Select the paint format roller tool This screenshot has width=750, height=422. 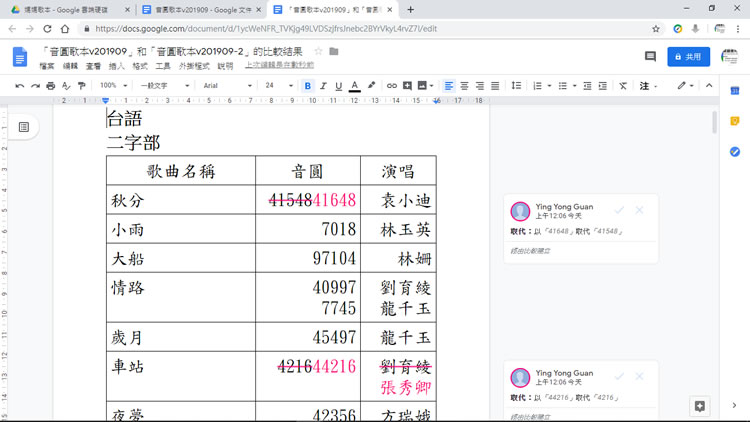[81, 86]
